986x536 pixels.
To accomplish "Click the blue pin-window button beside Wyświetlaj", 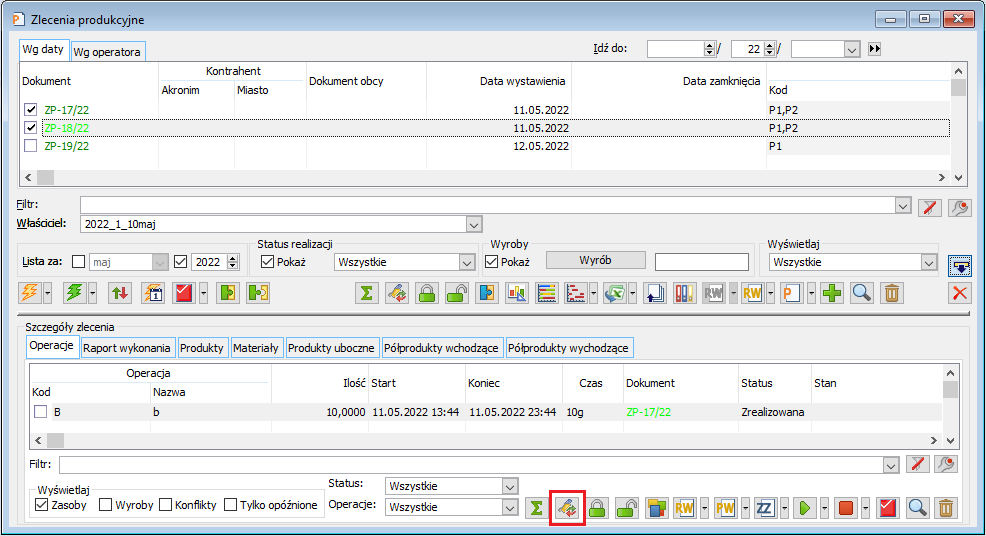I will [x=960, y=265].
